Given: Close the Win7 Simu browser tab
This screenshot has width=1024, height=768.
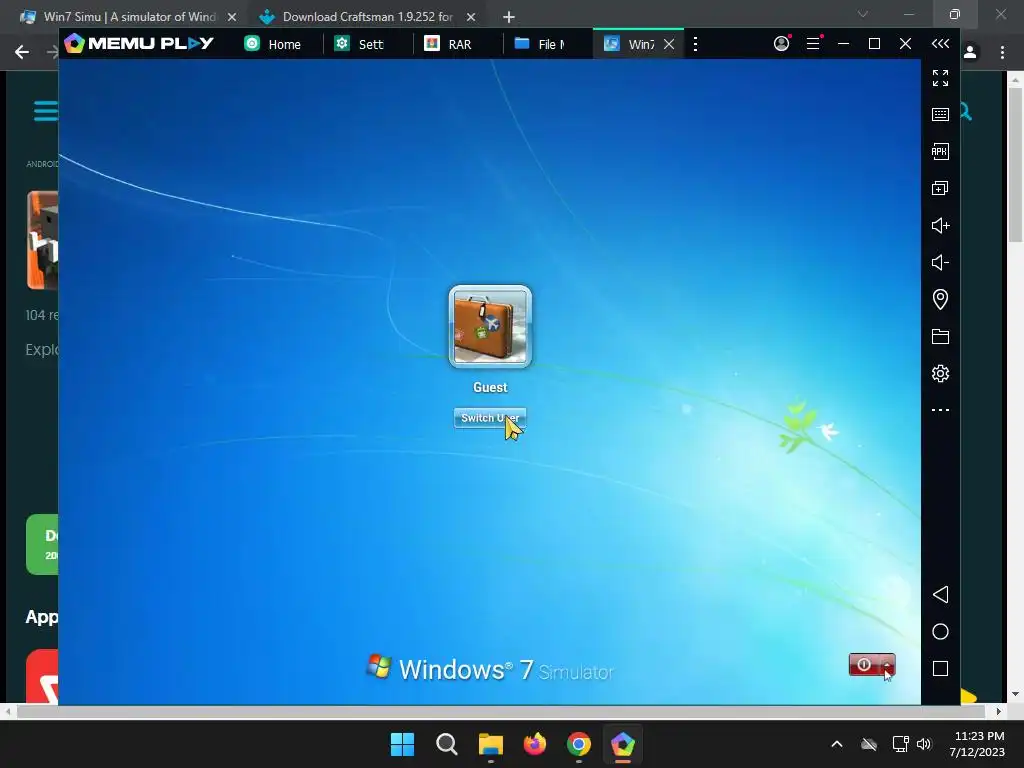Looking at the screenshot, I should pyautogui.click(x=232, y=17).
